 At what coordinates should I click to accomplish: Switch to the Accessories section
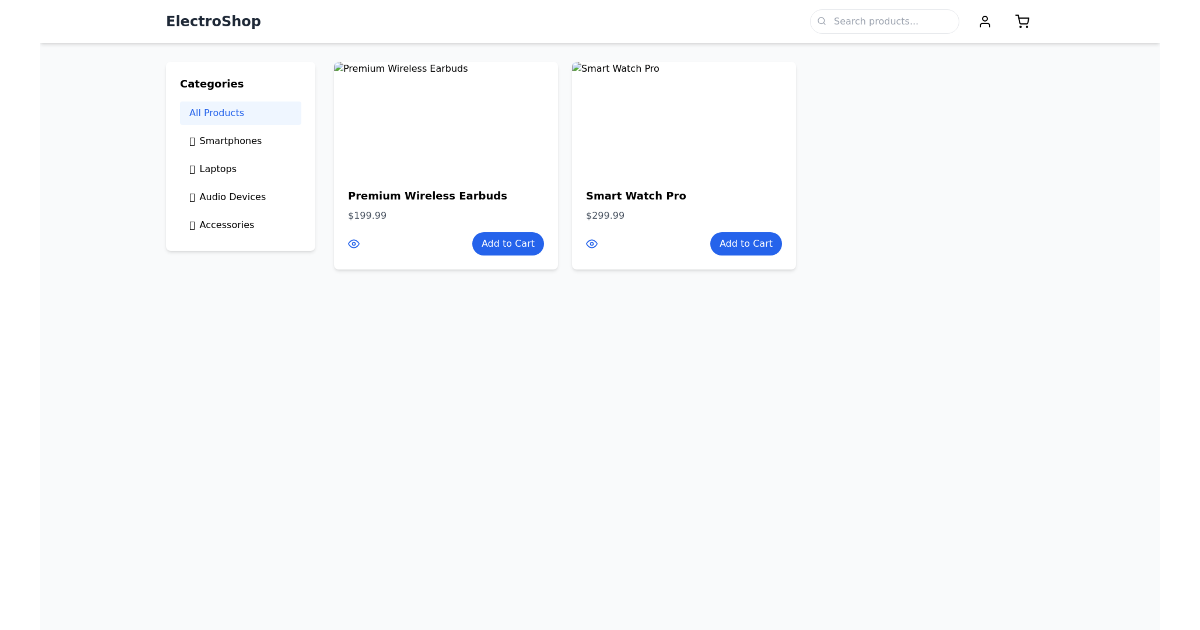[226, 225]
